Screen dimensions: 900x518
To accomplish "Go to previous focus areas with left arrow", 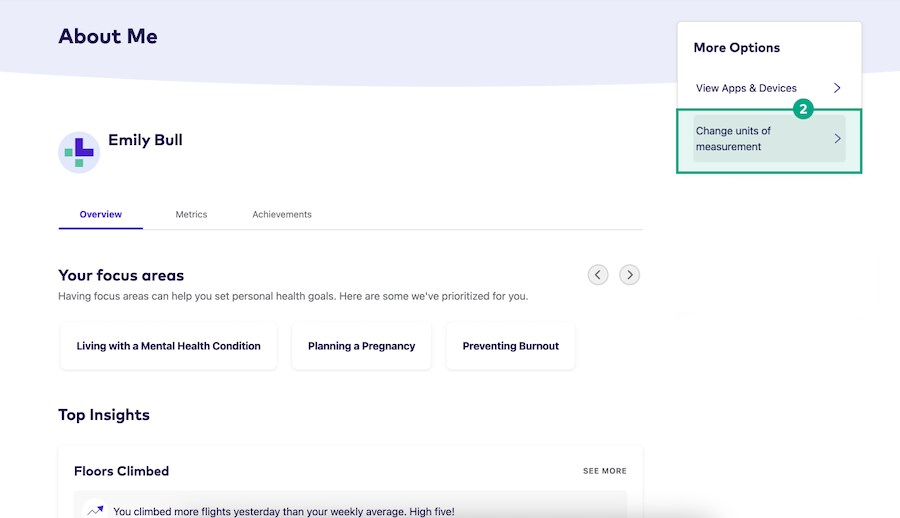I will coord(598,274).
